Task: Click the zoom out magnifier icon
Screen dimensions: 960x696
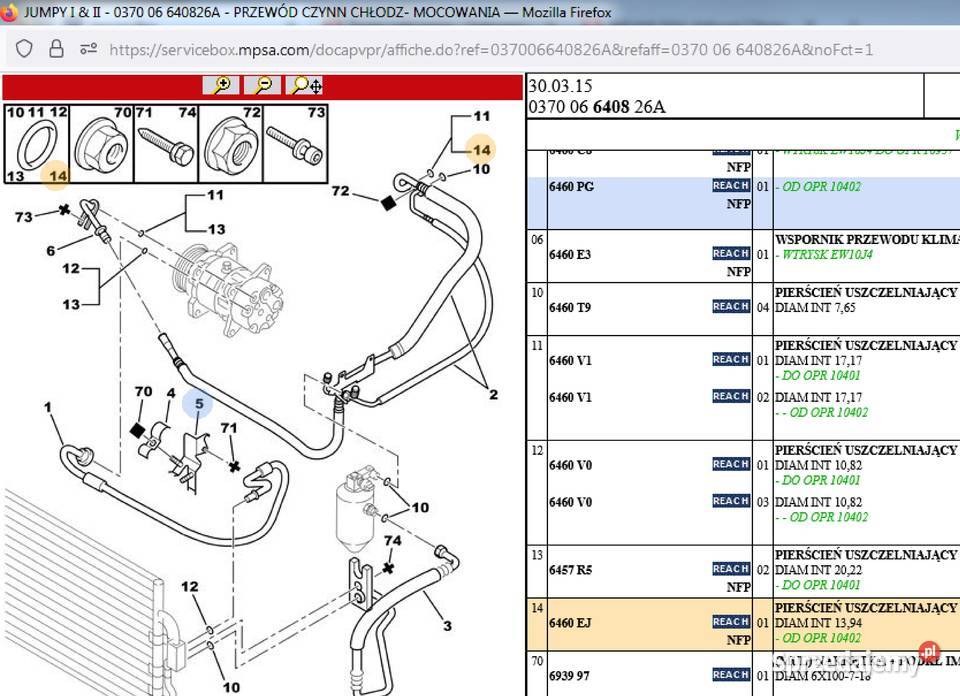Action: tap(262, 86)
